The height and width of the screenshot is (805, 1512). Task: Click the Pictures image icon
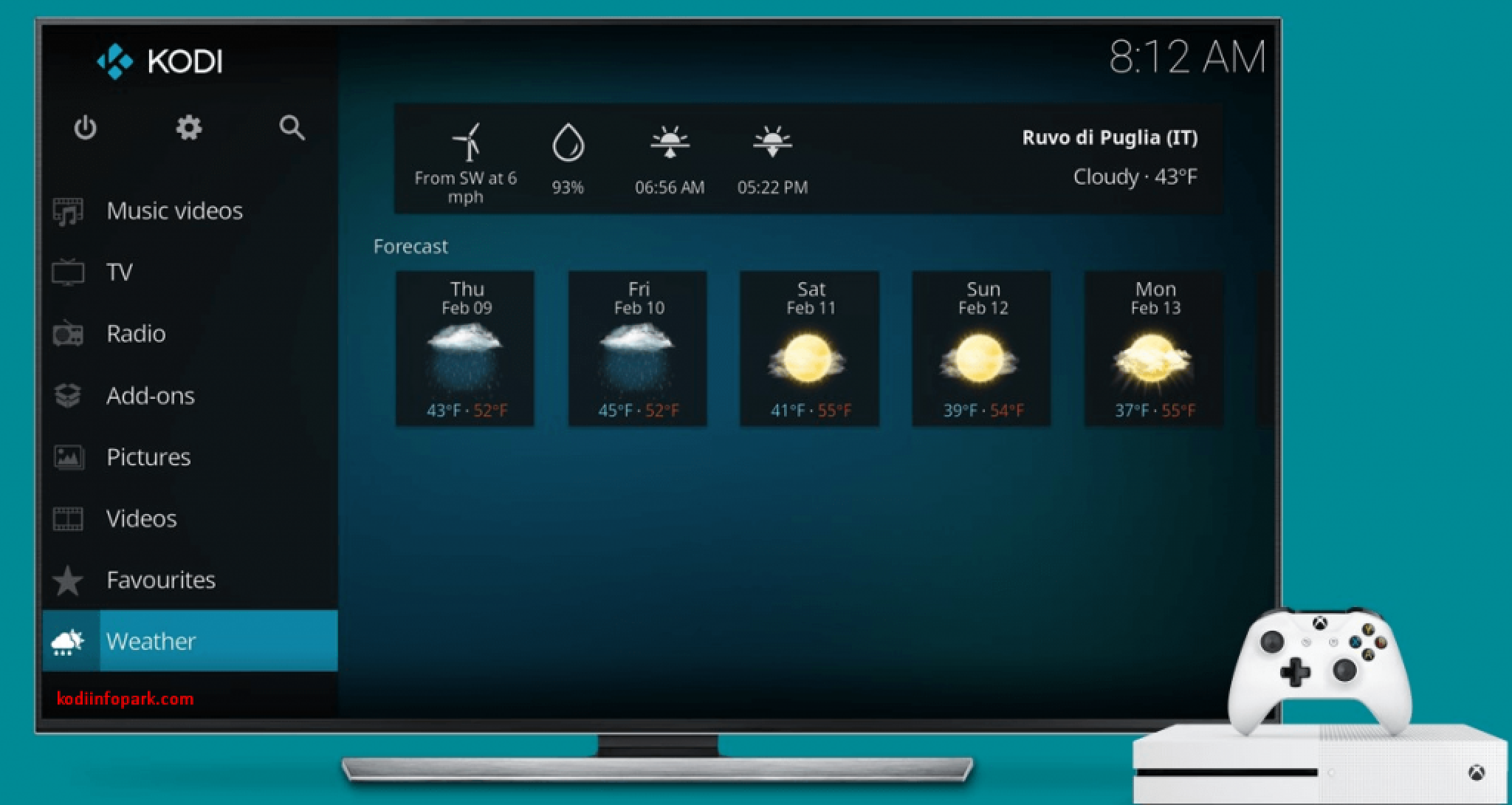click(x=68, y=457)
